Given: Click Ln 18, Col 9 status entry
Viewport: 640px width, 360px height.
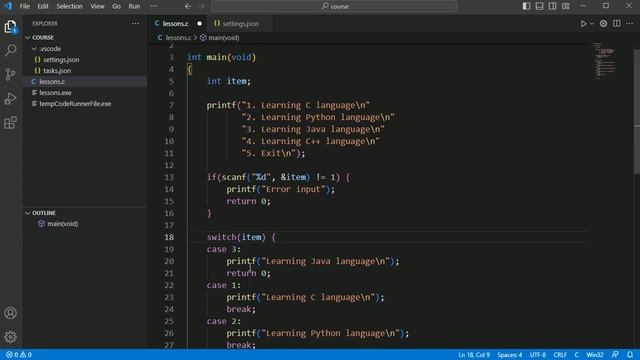Looking at the screenshot, I should 473,355.
